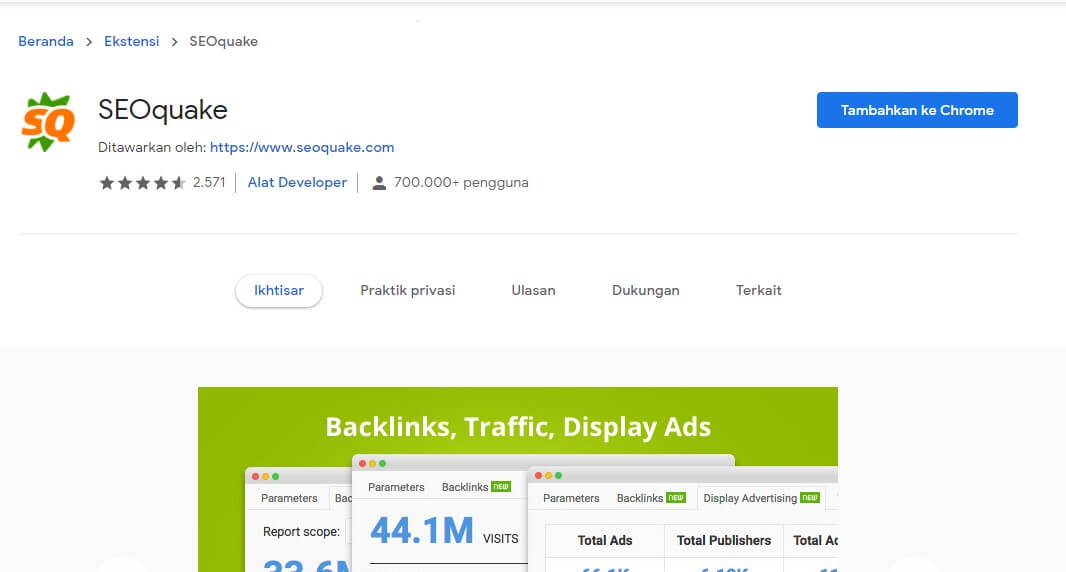The width and height of the screenshot is (1066, 572).
Task: Click the Backlinks, Traffic, Display Ads screenshot
Action: coord(517,480)
